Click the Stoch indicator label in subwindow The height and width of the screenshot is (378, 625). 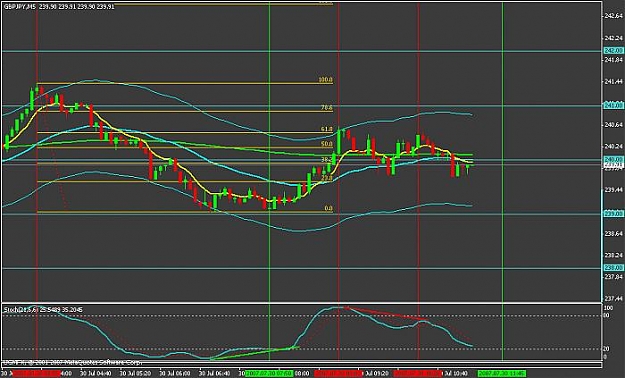click(43, 309)
